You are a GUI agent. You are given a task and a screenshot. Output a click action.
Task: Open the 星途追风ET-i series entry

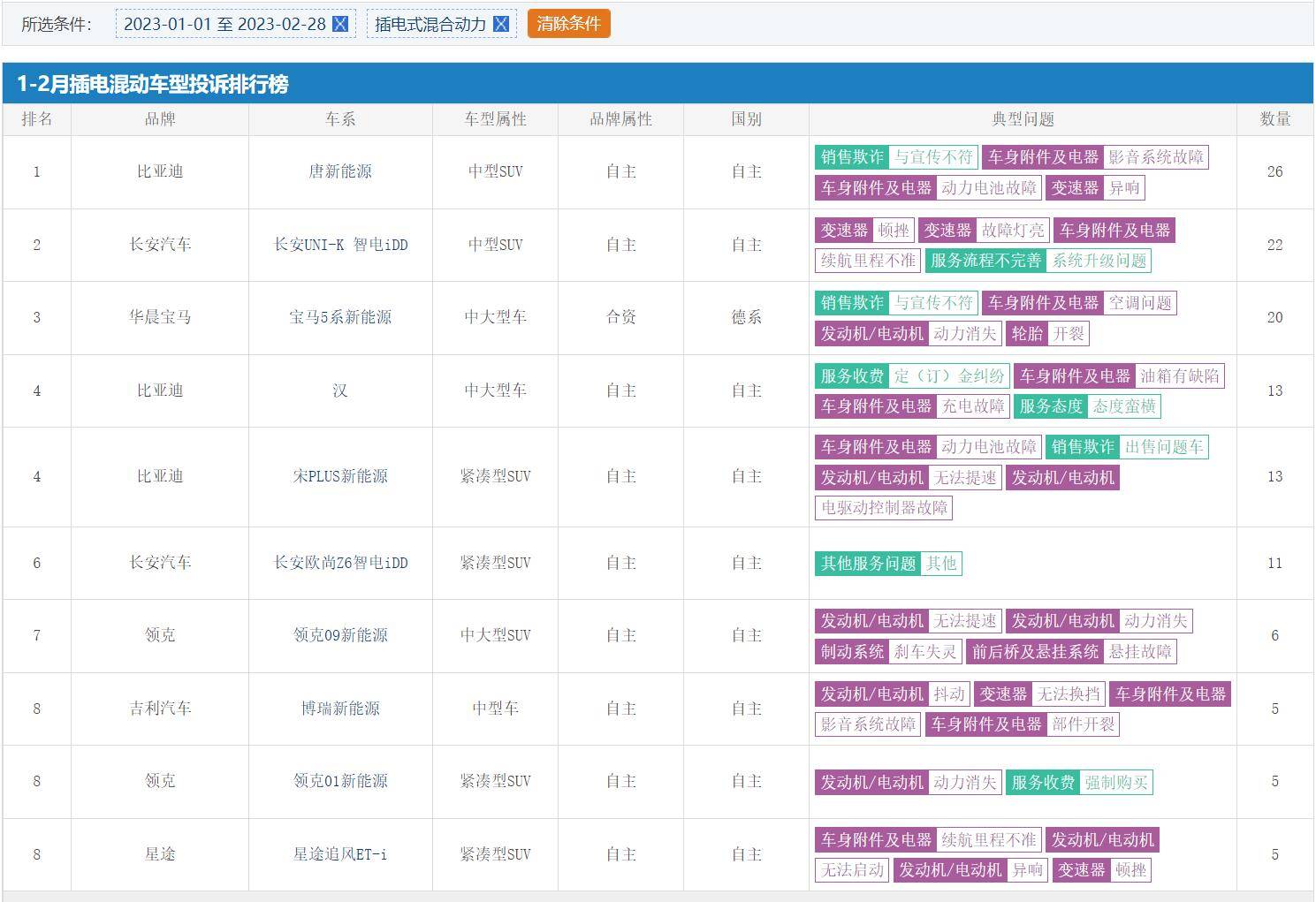[340, 854]
